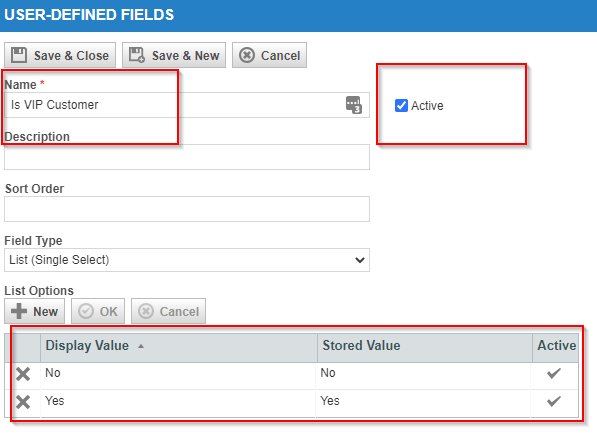Toggle Active checkmark for the No option

click(554, 373)
